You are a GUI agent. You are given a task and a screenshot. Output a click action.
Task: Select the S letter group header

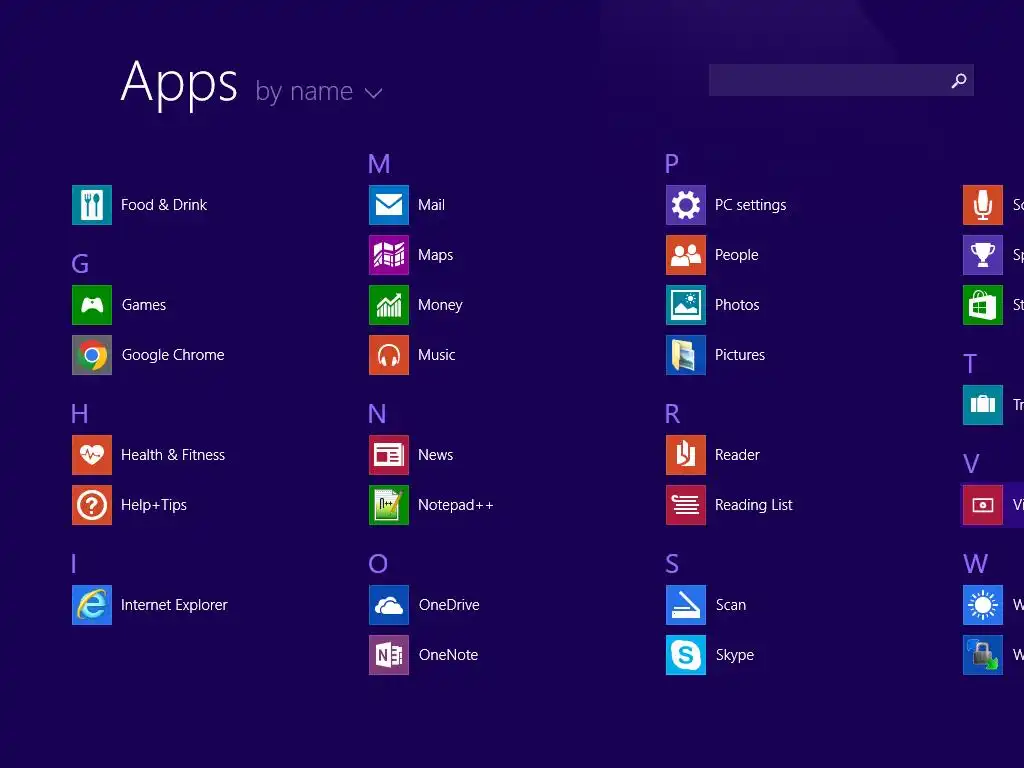(672, 564)
